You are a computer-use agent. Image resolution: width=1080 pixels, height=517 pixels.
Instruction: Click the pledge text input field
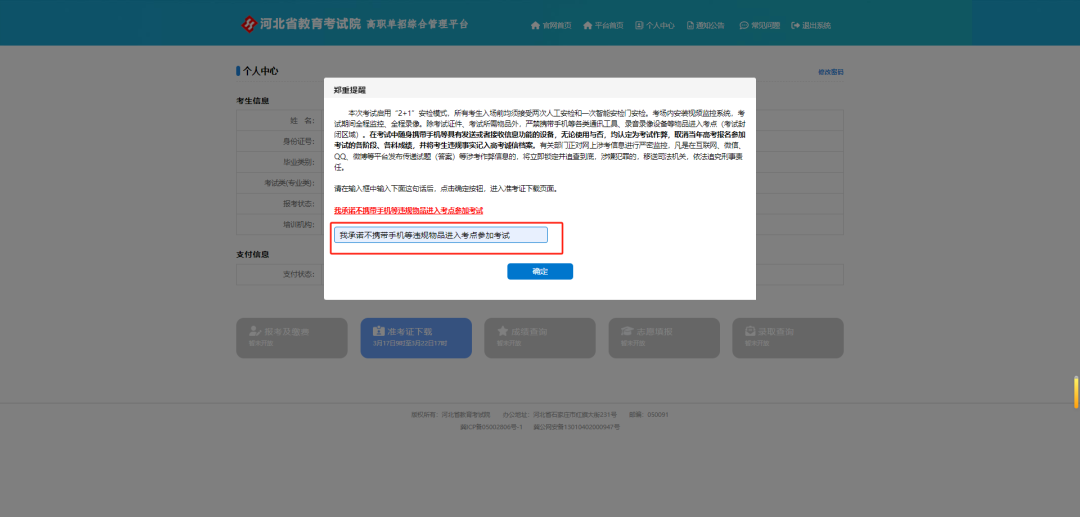click(x=441, y=235)
